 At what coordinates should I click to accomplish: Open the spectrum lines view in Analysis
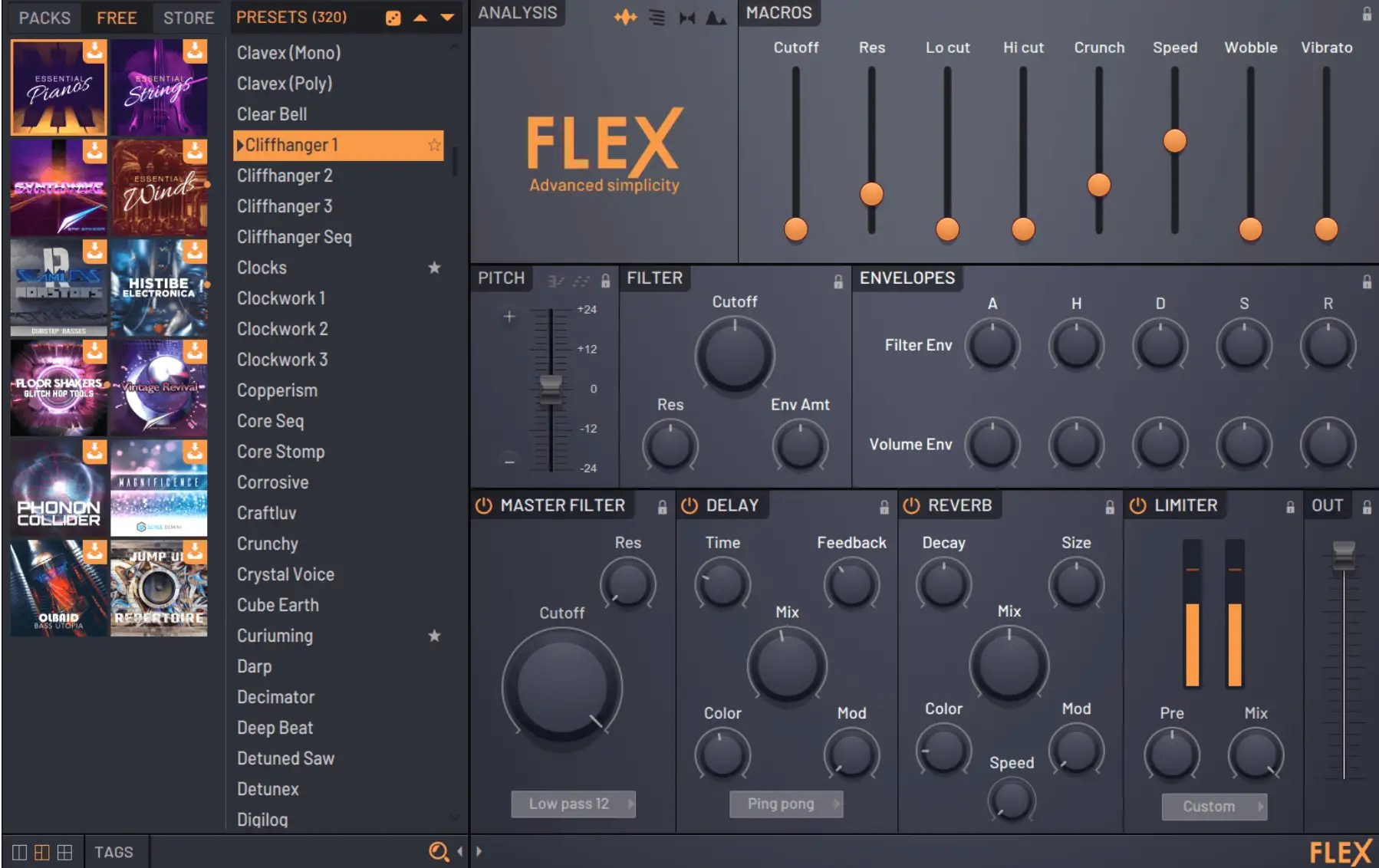[x=657, y=17]
